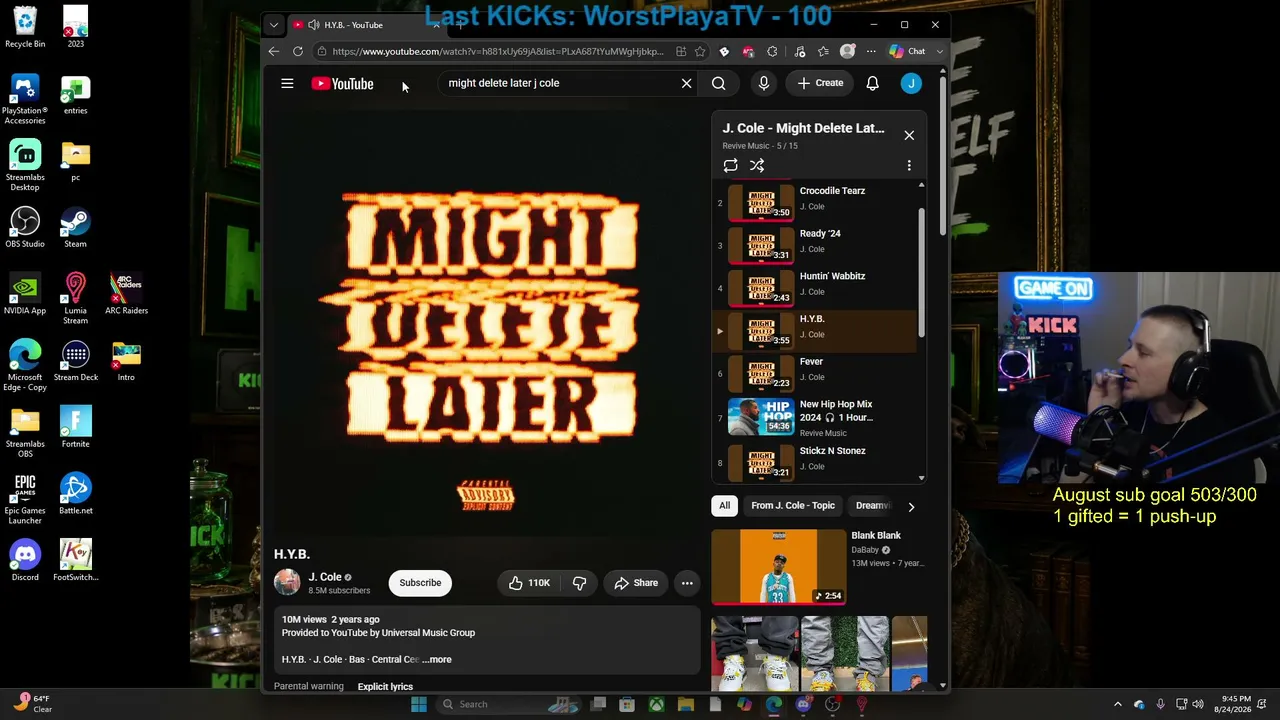Go to YouTube home via the logo
Screen dimensions: 1280x720
point(342,84)
